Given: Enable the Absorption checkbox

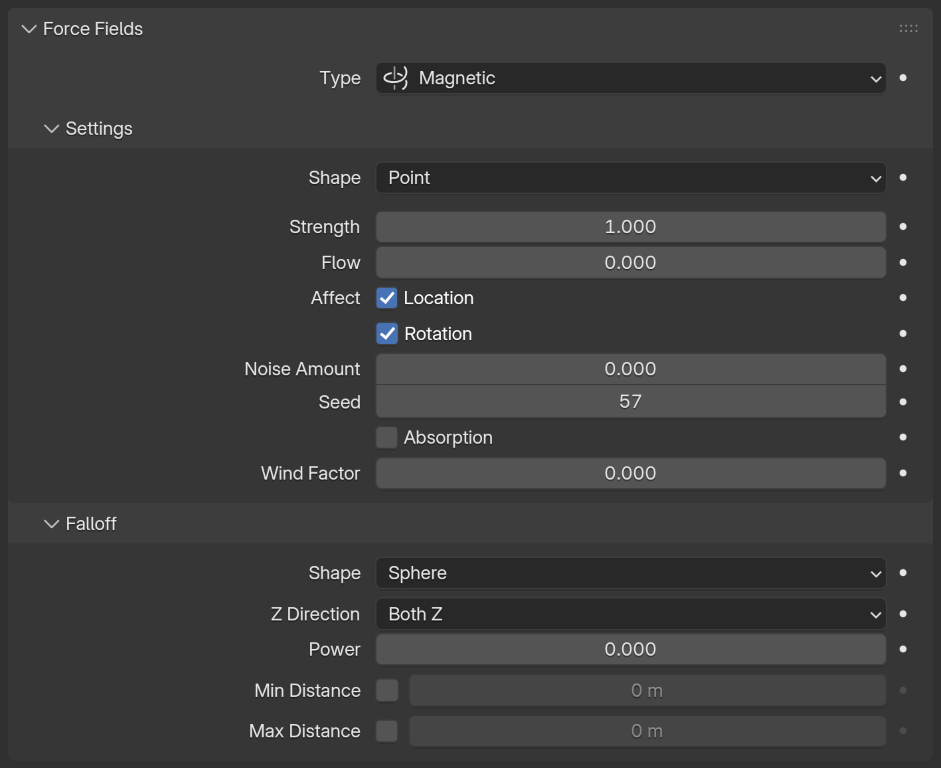Looking at the screenshot, I should tap(387, 437).
